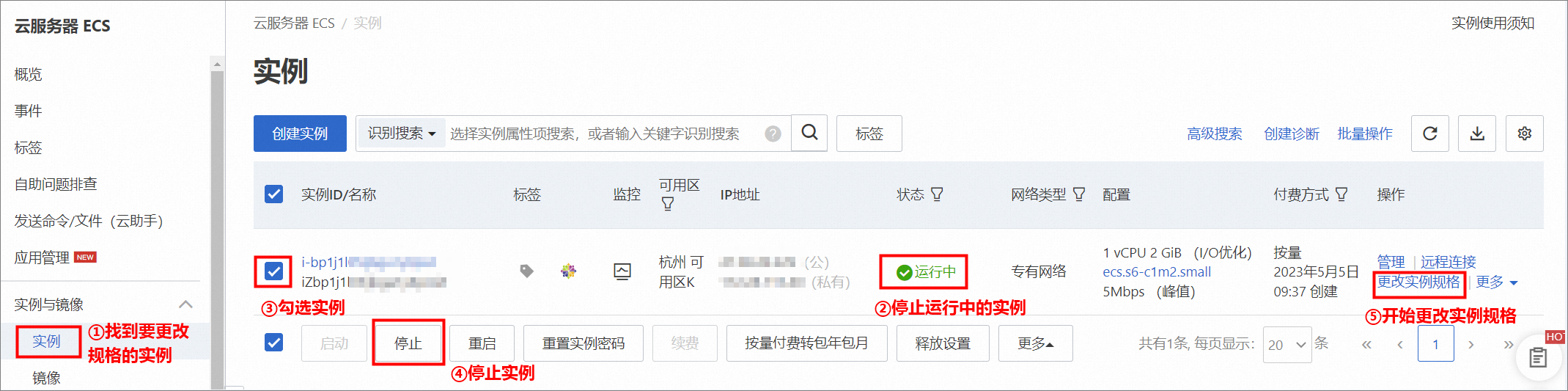Viewport: 1568px width, 391px height.
Task: Open the monitoring chart icon
Action: [x=622, y=271]
